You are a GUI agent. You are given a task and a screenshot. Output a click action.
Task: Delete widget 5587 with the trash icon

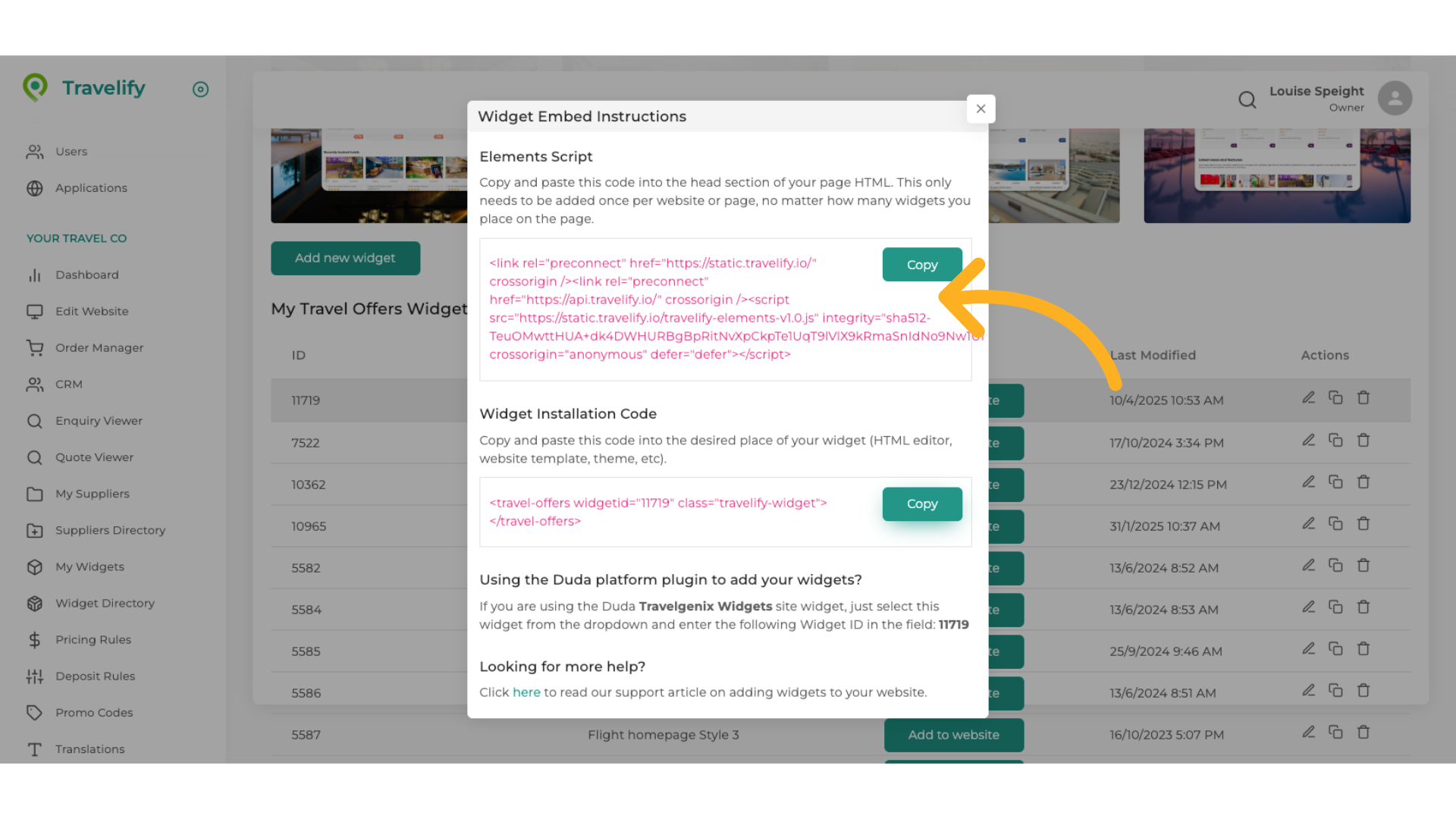click(1363, 732)
